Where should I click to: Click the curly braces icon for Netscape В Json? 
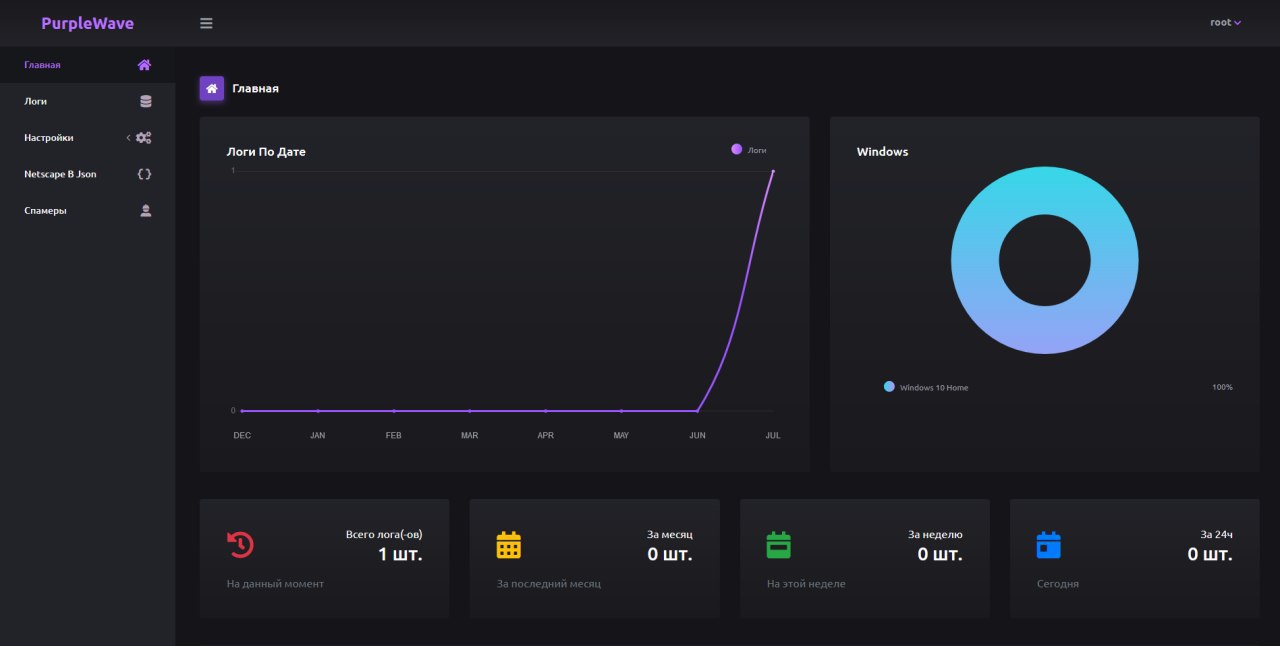coord(144,174)
